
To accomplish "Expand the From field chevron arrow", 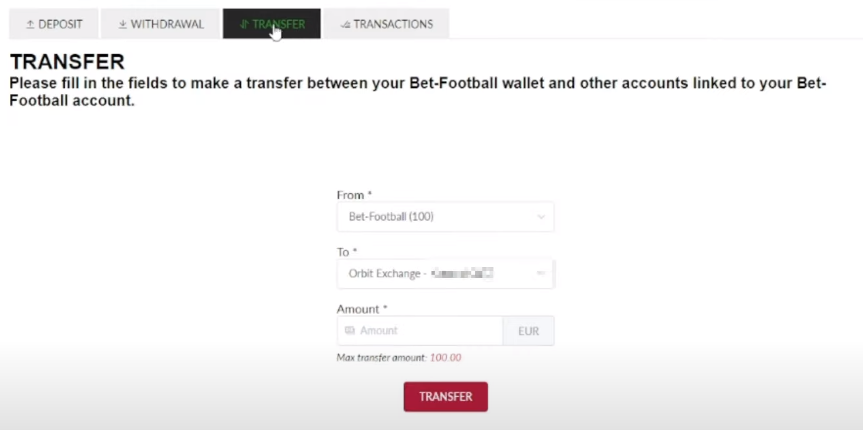I will (541, 216).
